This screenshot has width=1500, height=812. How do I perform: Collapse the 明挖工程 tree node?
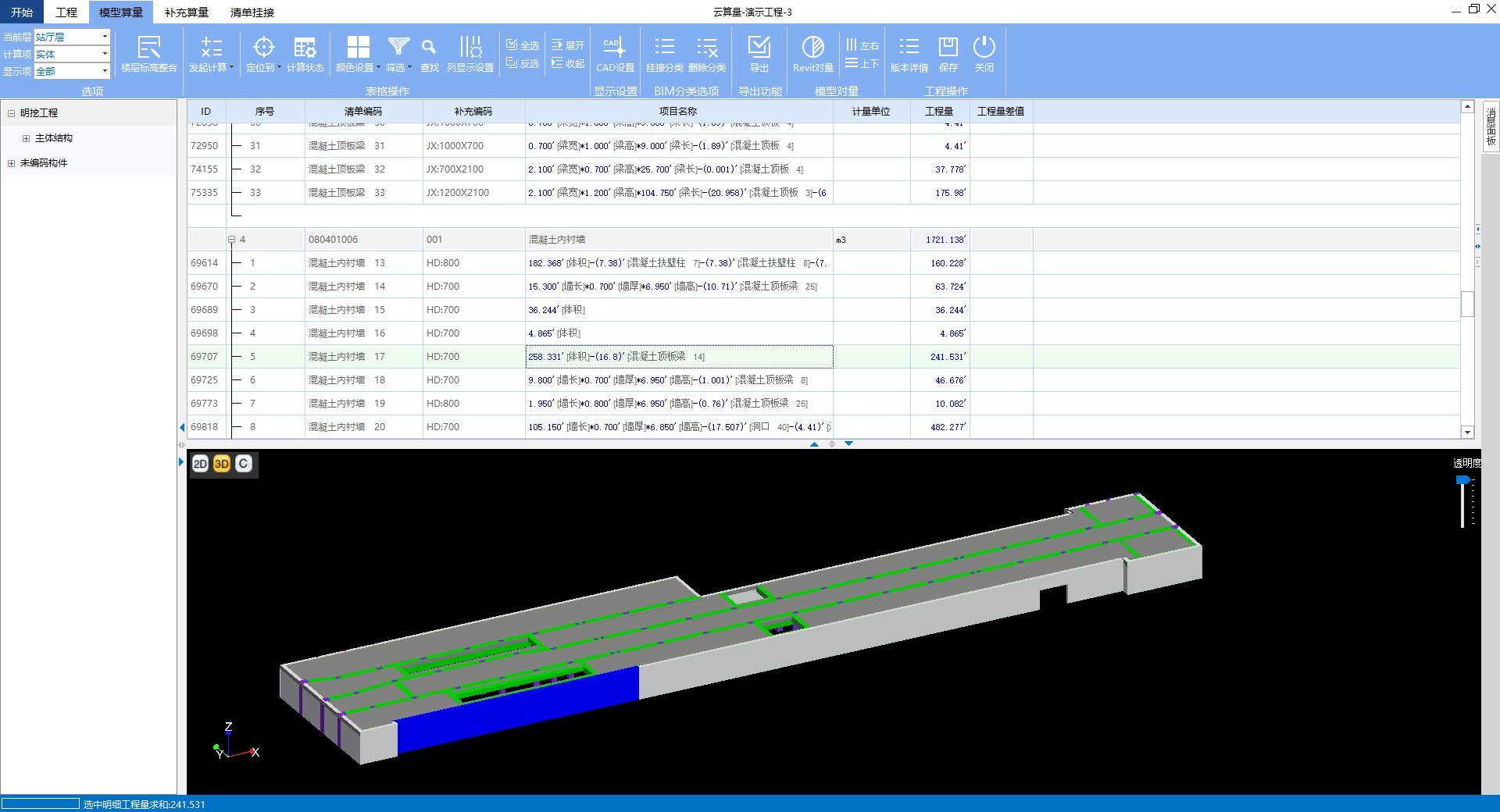pos(11,113)
